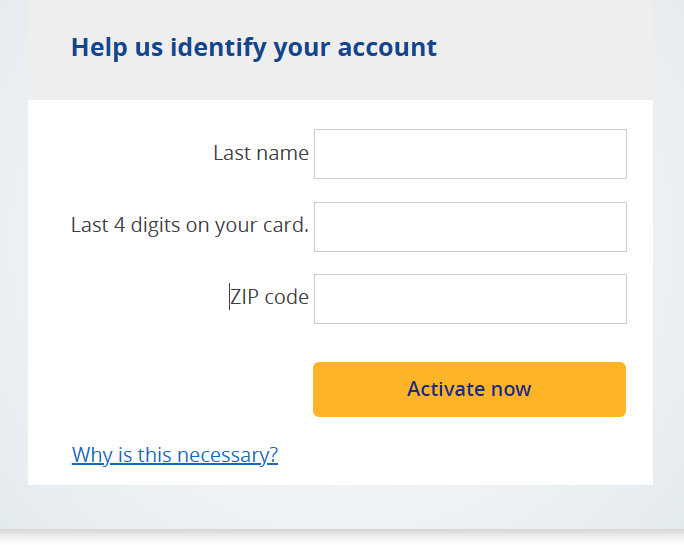The height and width of the screenshot is (545, 684).
Task: Open the Why is this necessary link
Action: click(175, 455)
